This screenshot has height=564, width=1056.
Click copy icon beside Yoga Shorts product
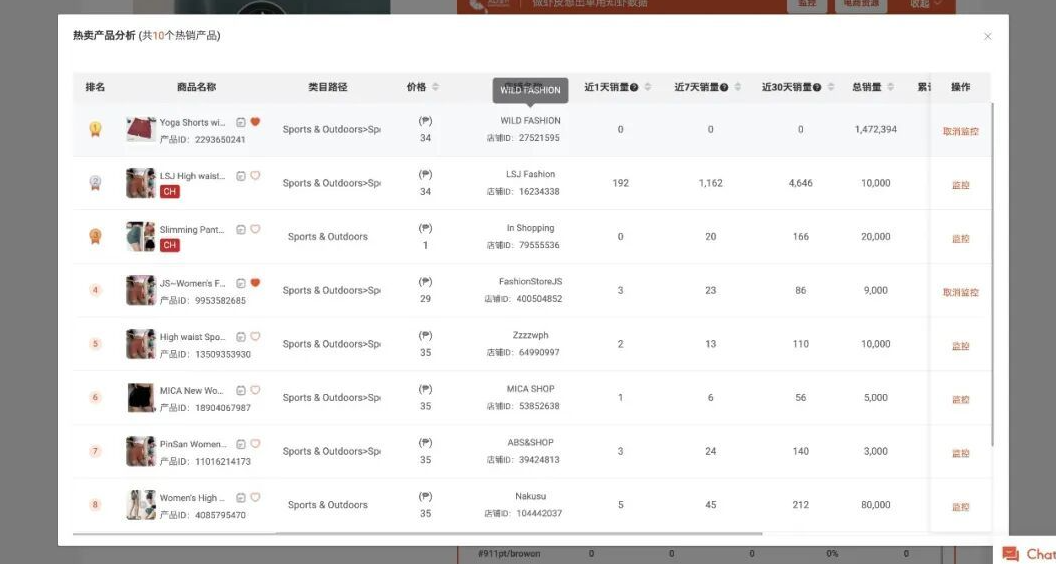pos(241,122)
